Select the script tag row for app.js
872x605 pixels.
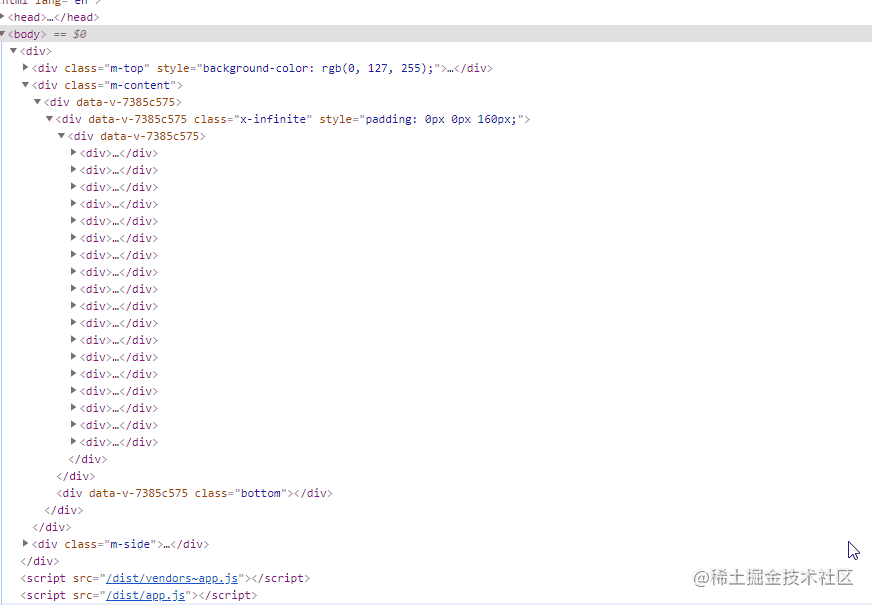(x=139, y=596)
